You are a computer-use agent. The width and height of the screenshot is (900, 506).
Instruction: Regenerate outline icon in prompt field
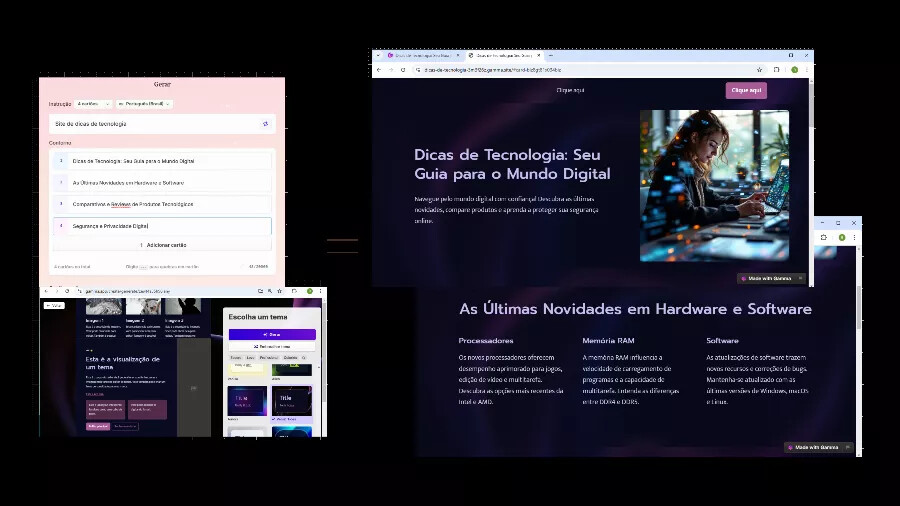(265, 124)
